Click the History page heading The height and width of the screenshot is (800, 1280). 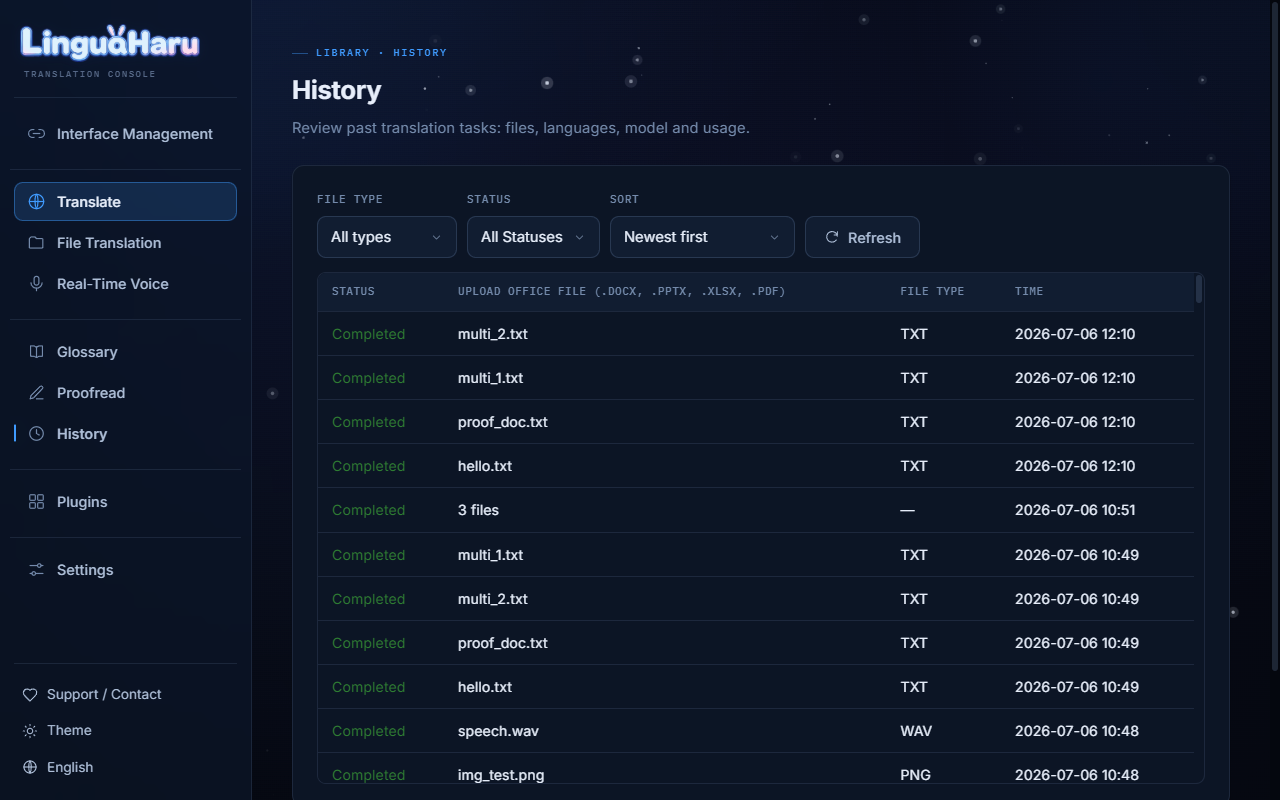pyautogui.click(x=336, y=90)
